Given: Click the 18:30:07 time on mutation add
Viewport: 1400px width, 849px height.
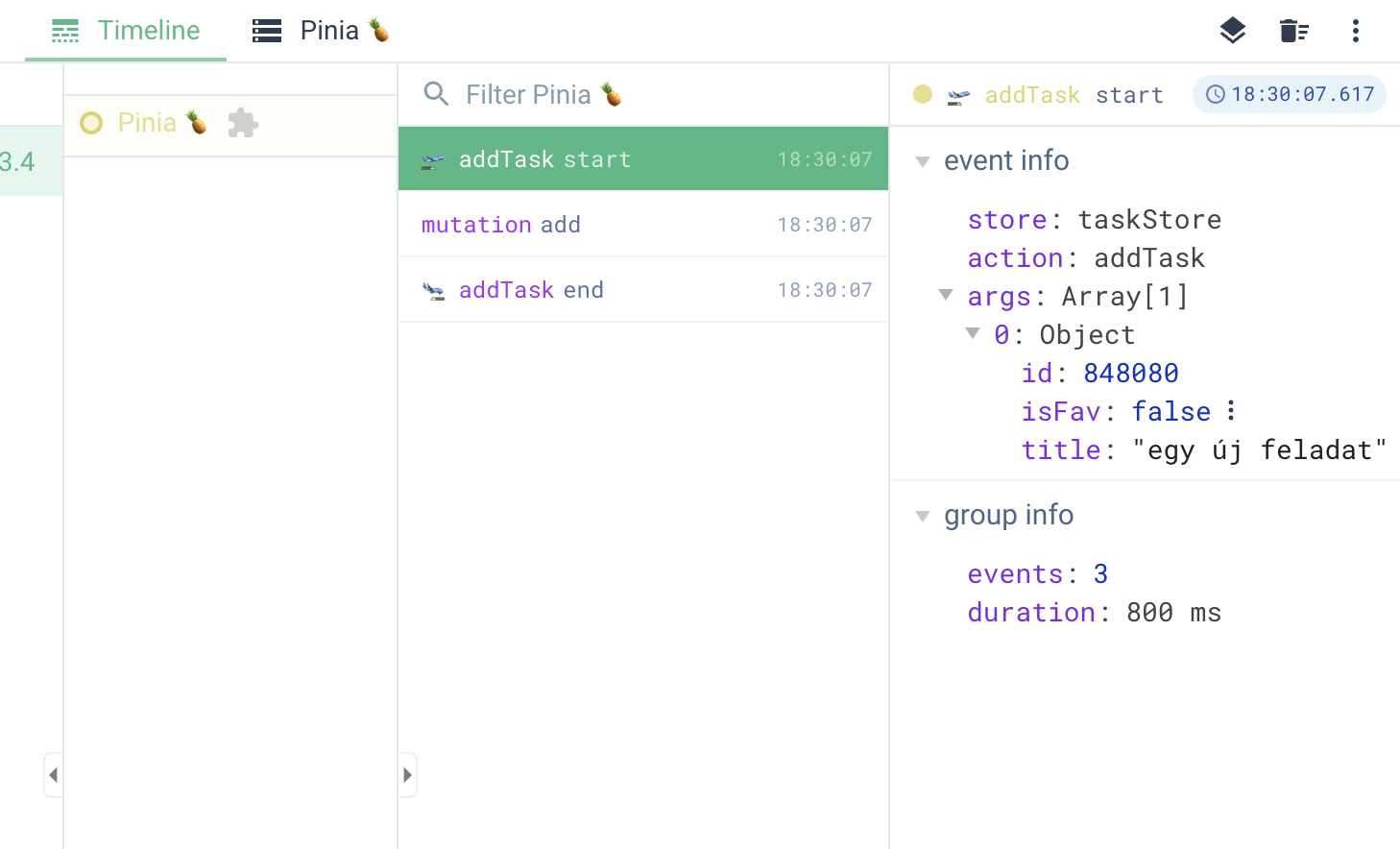Looking at the screenshot, I should 825,225.
